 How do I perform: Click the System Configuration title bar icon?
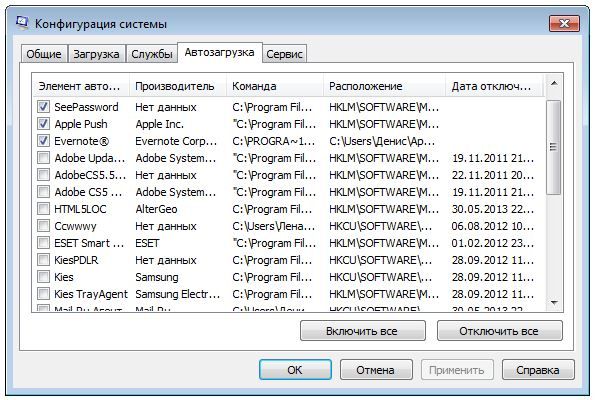coord(22,23)
